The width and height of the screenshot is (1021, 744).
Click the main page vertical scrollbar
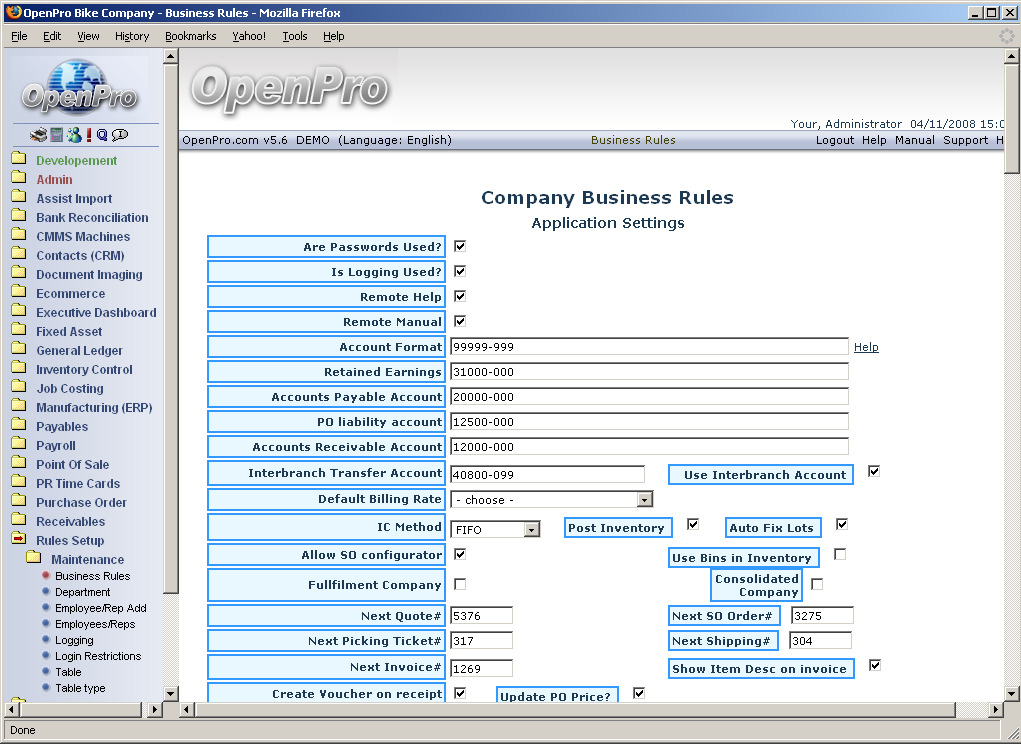(1011, 400)
